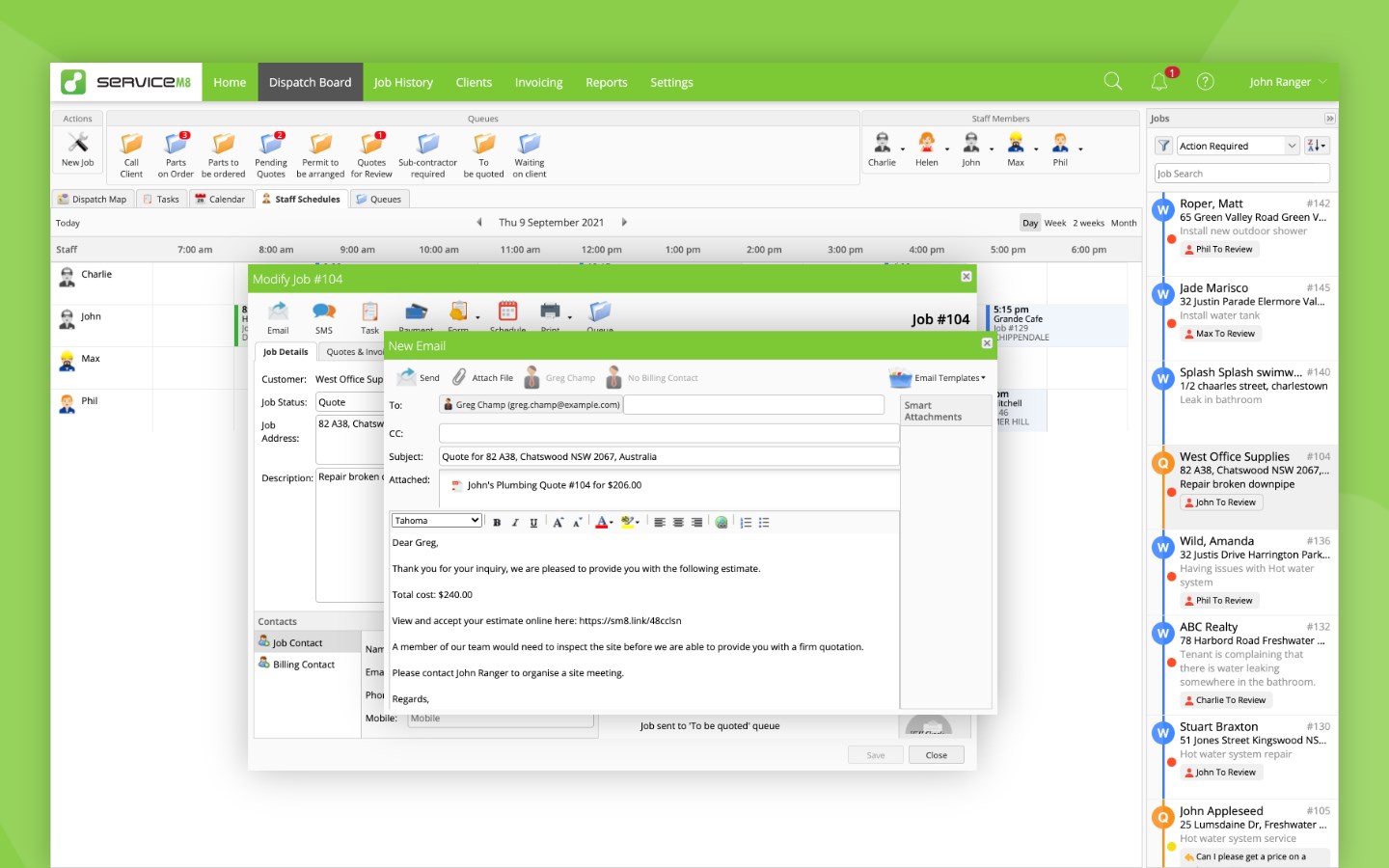This screenshot has height=868, width=1389.
Task: Open the Parts on Order queue
Action: [x=176, y=144]
